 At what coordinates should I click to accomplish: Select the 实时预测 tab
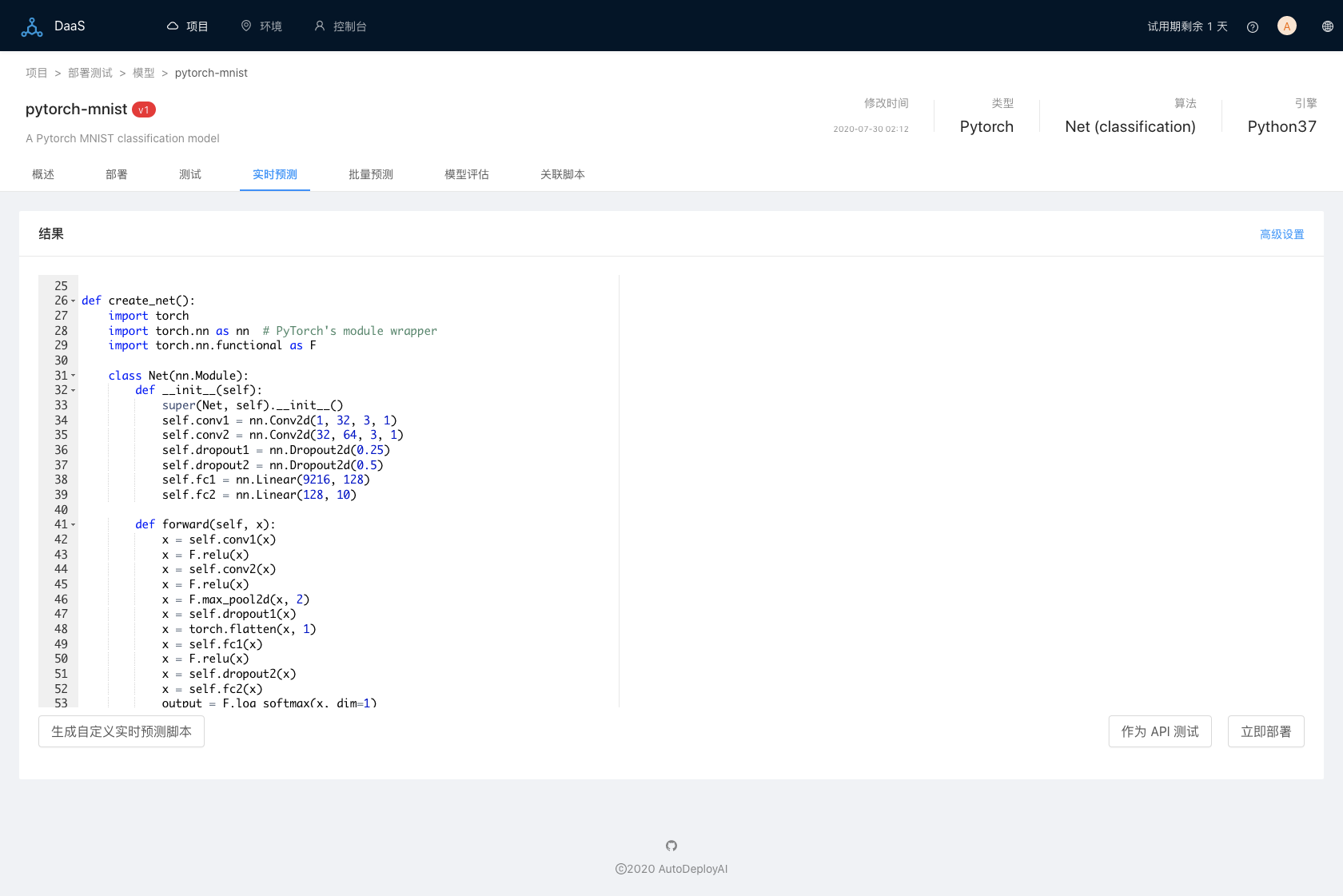coord(275,174)
